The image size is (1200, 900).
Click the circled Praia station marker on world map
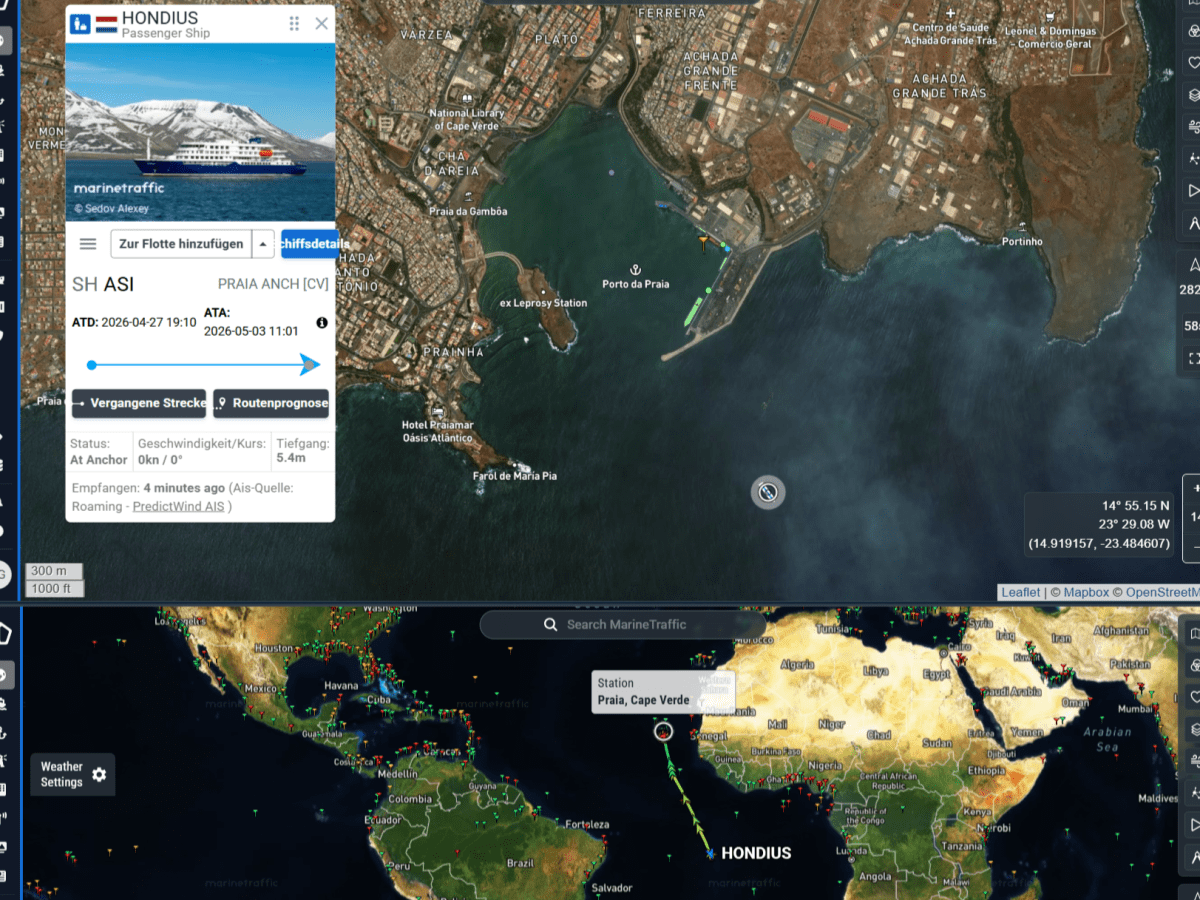pos(663,732)
